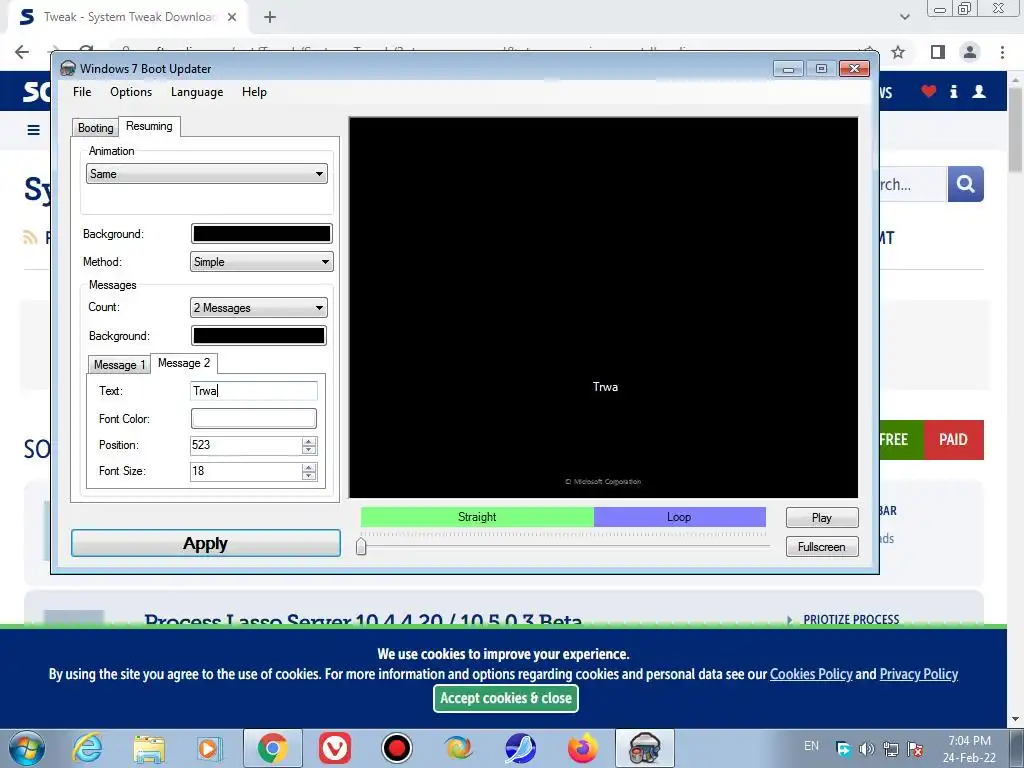Click the animation frame slider thumb
Screen dimensions: 1024x768
click(x=361, y=546)
